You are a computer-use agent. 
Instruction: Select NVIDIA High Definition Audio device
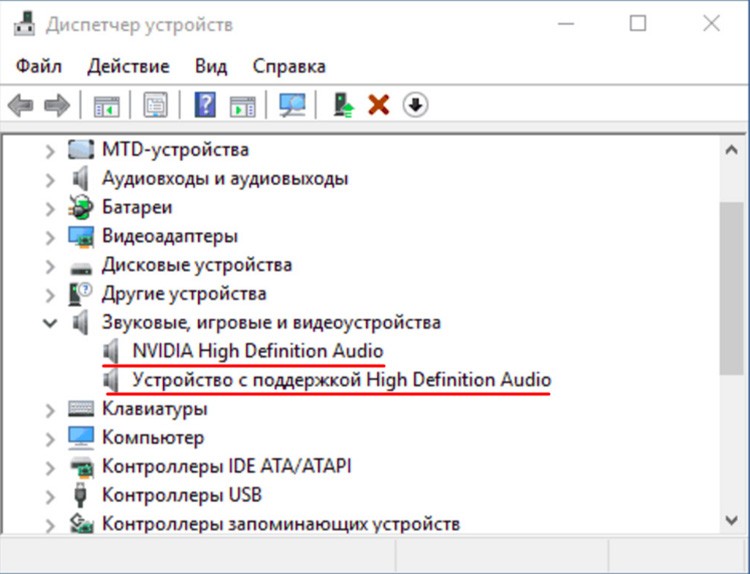pos(258,351)
